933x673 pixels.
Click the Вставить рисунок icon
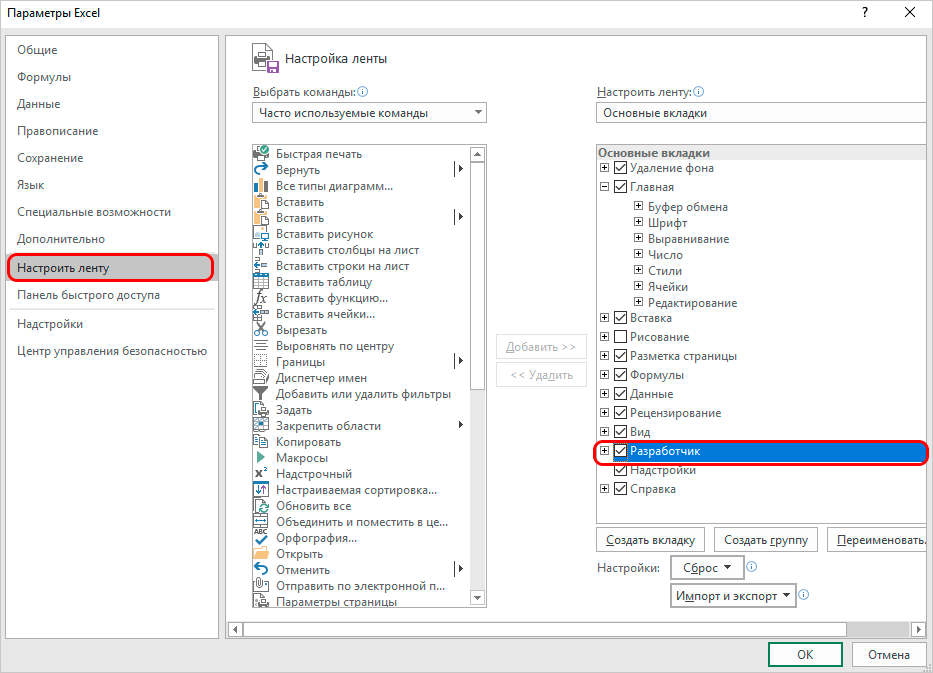[x=261, y=234]
